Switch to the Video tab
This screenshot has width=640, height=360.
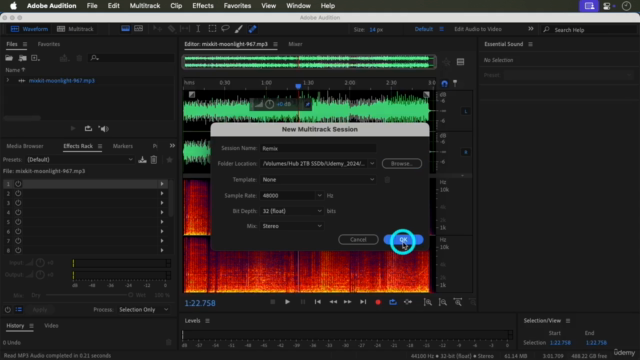51,326
